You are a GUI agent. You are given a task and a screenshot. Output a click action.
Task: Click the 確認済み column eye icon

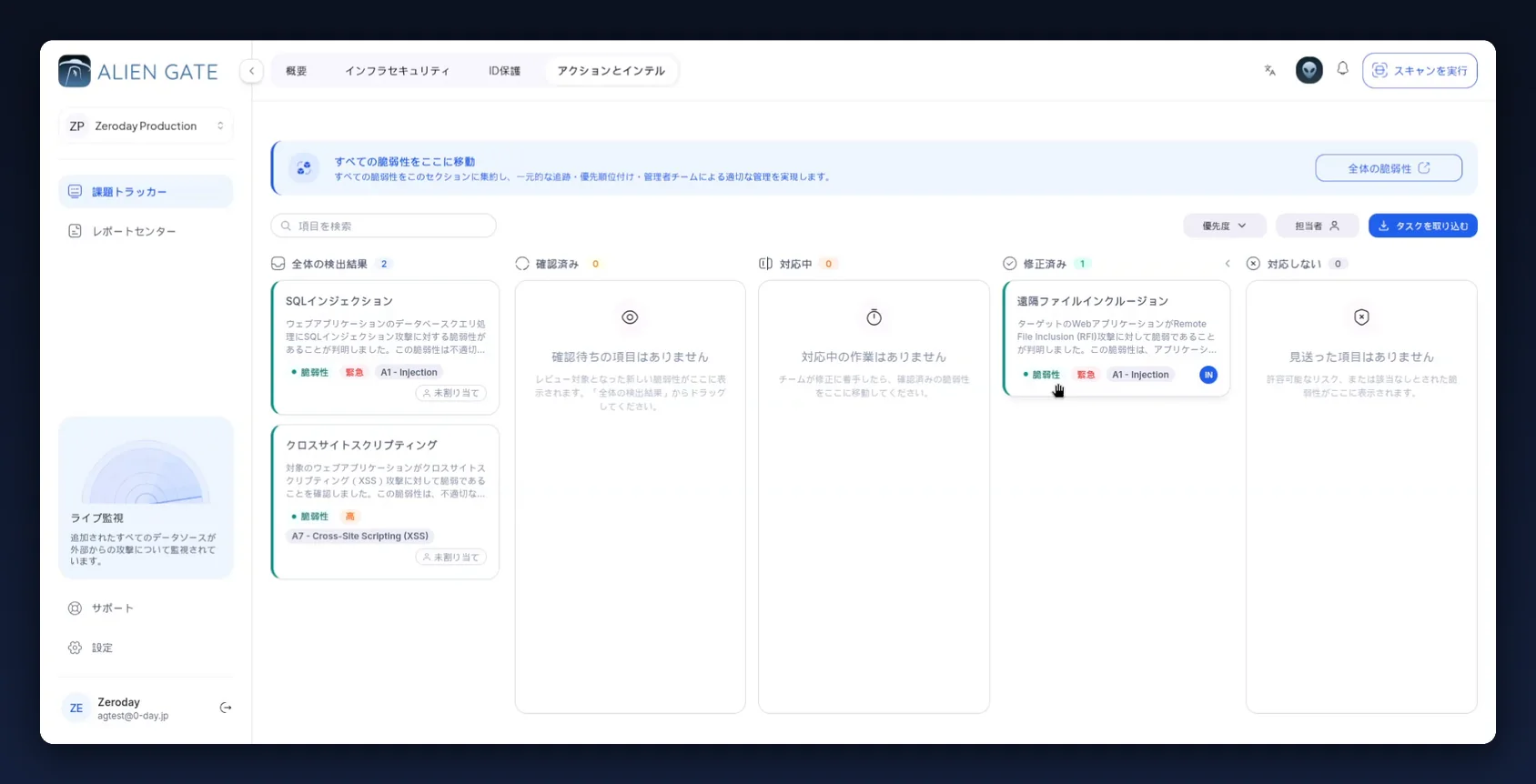[x=630, y=317]
